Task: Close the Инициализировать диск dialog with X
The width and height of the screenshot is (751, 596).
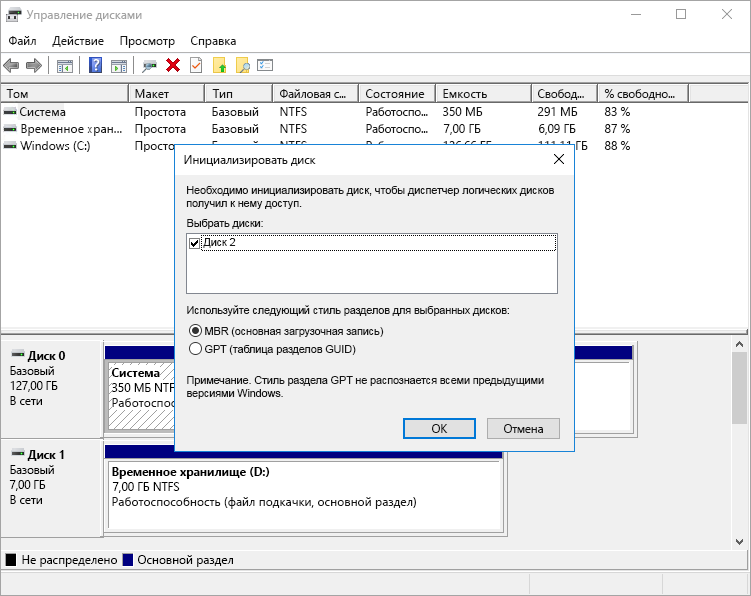Action: [x=558, y=160]
